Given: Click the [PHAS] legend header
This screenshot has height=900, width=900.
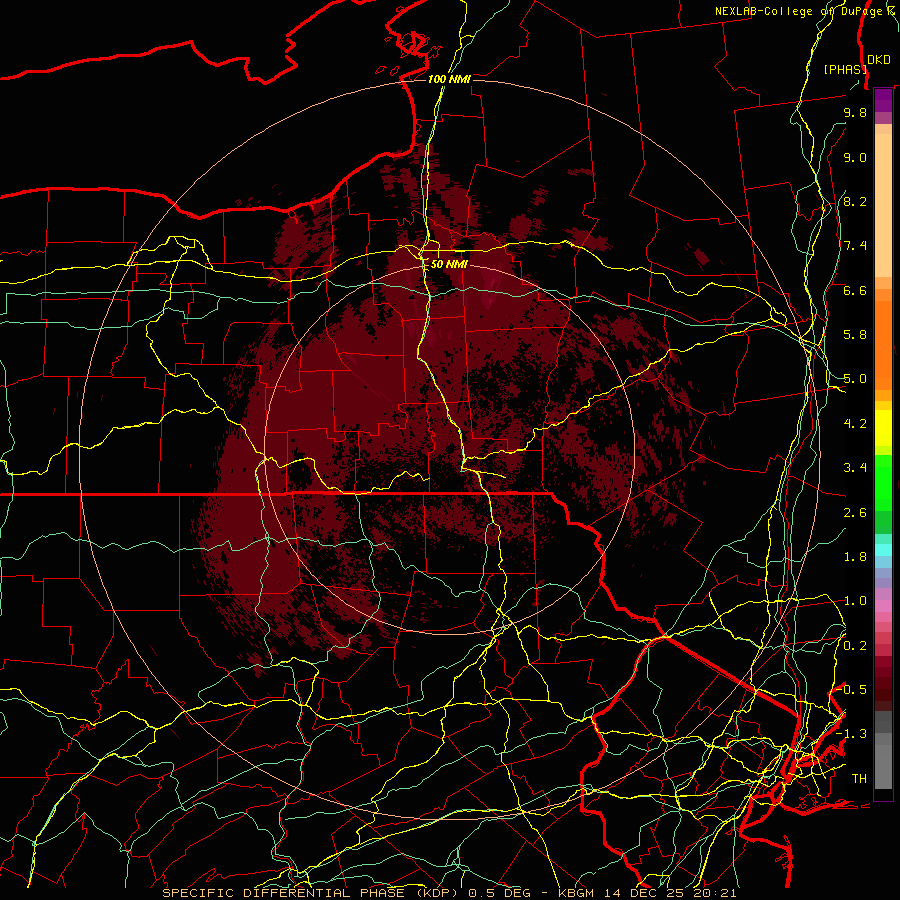Looking at the screenshot, I should point(844,69).
